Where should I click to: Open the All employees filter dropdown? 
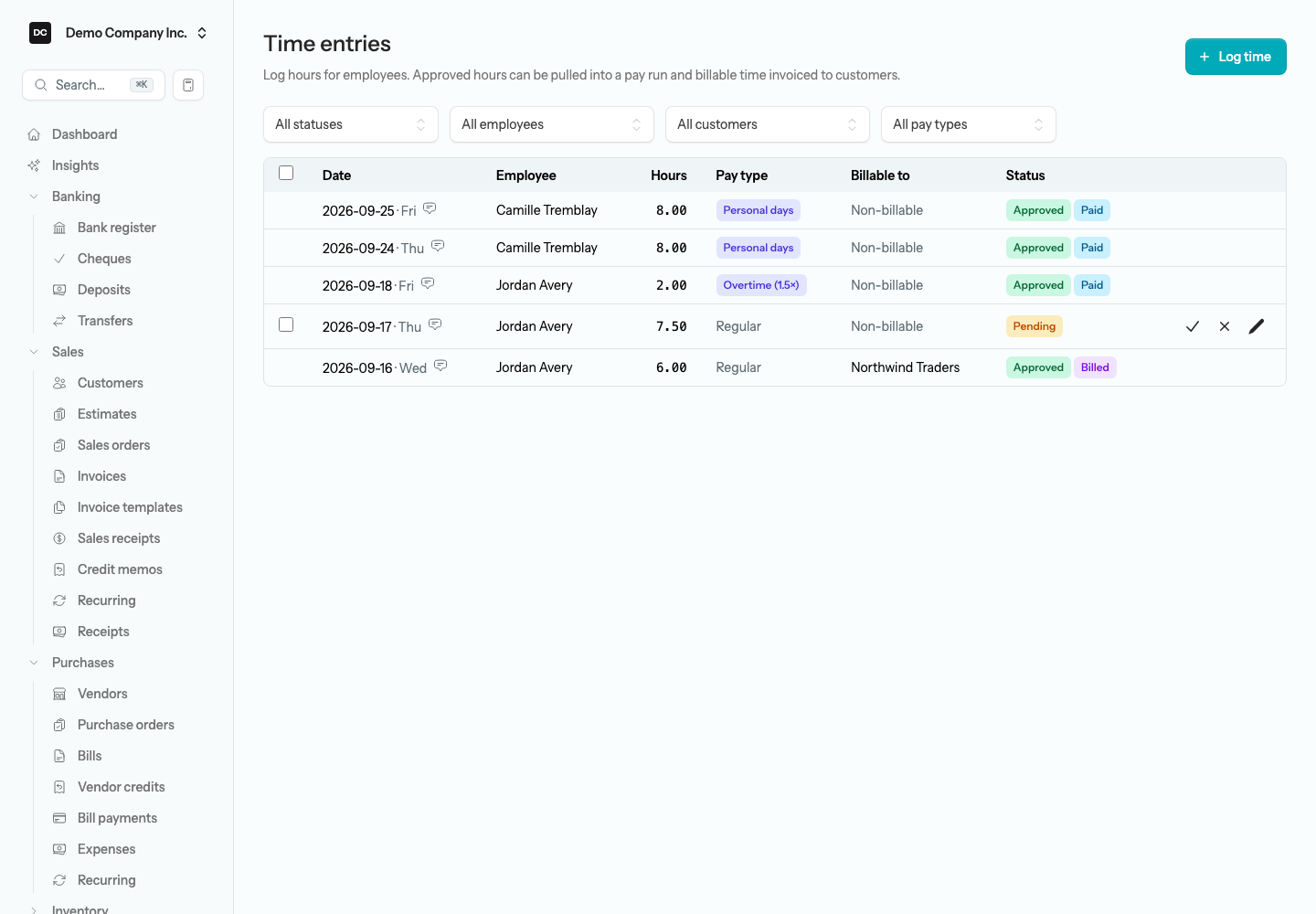552,124
